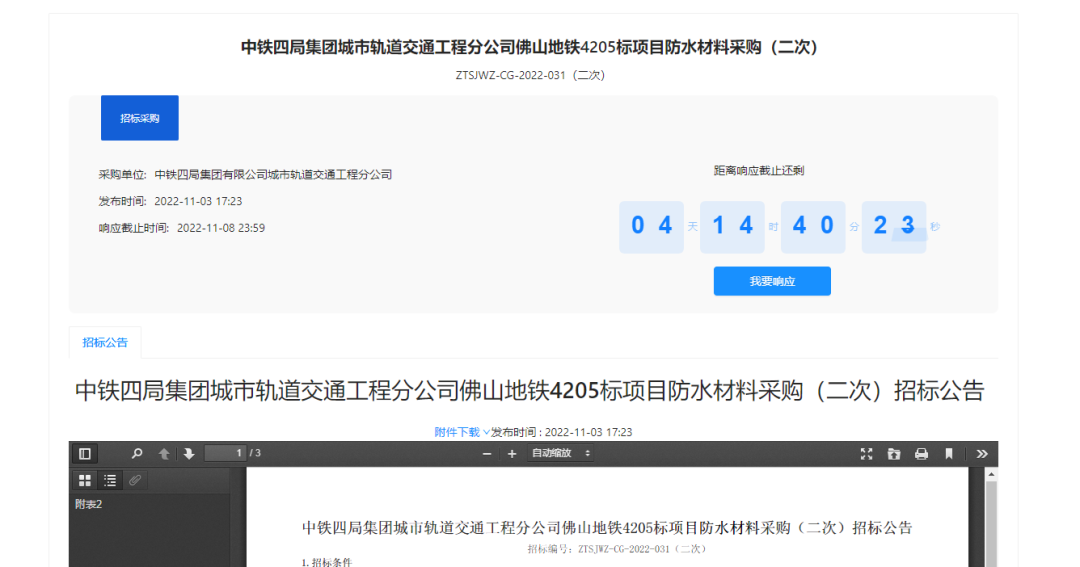Go to previous page in PDF

point(164,454)
